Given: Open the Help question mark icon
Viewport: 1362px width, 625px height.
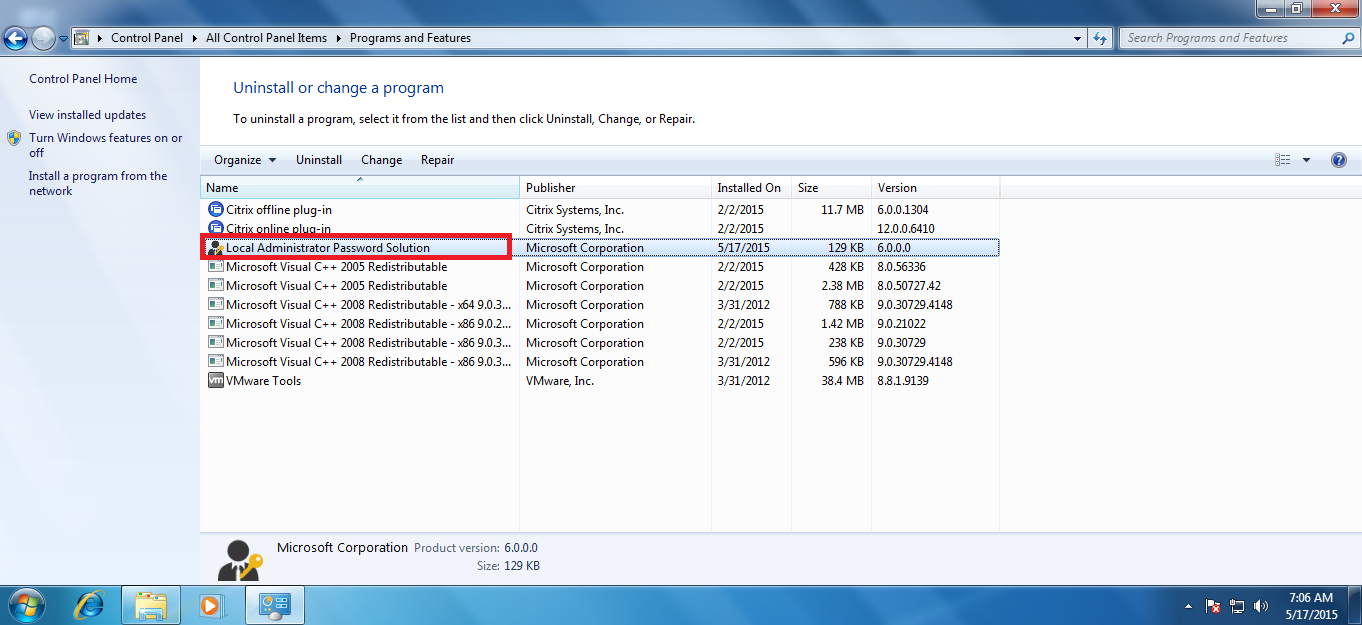Looking at the screenshot, I should coord(1338,159).
